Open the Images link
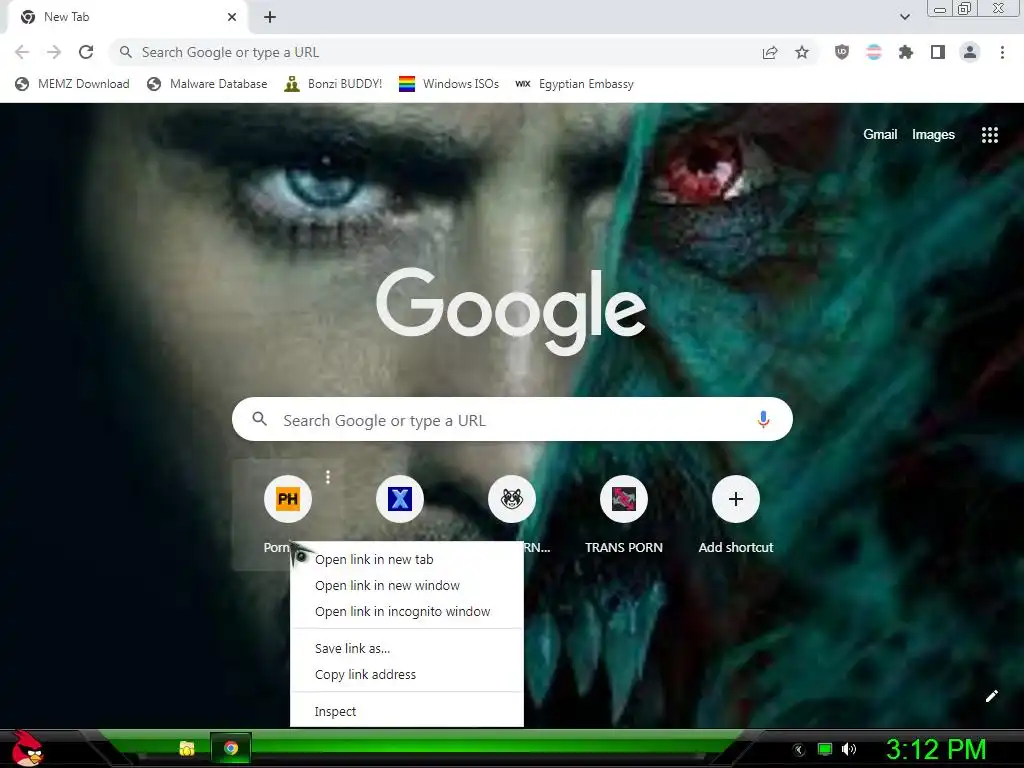This screenshot has width=1024, height=768. pos(933,135)
